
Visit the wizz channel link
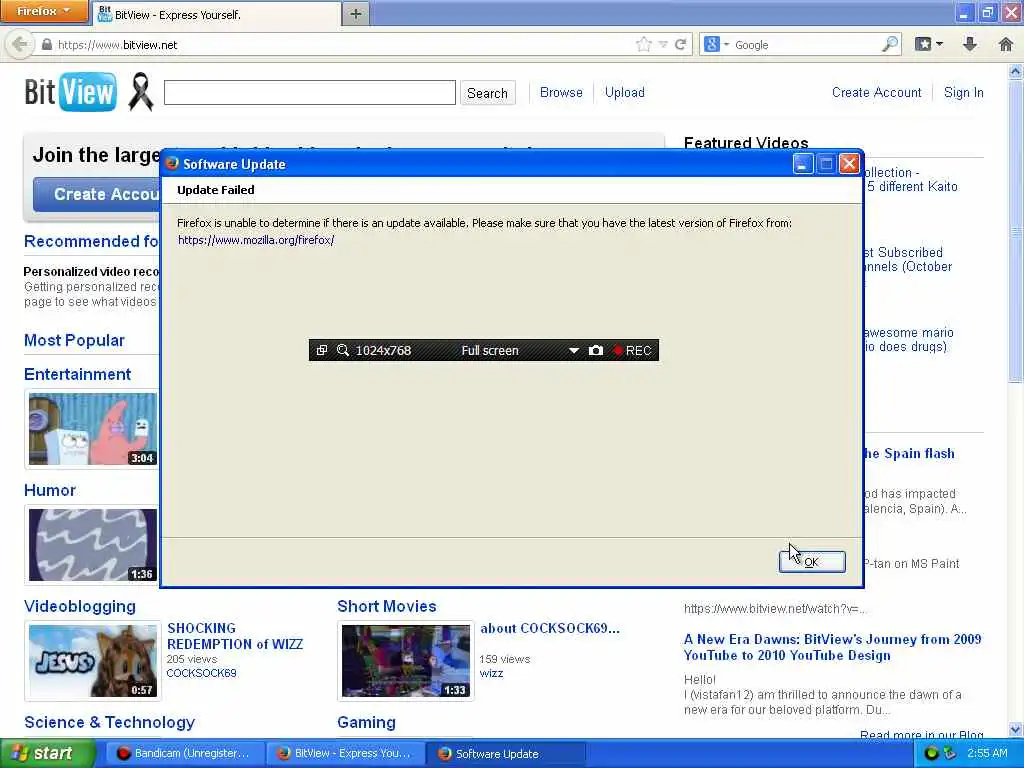coord(491,673)
